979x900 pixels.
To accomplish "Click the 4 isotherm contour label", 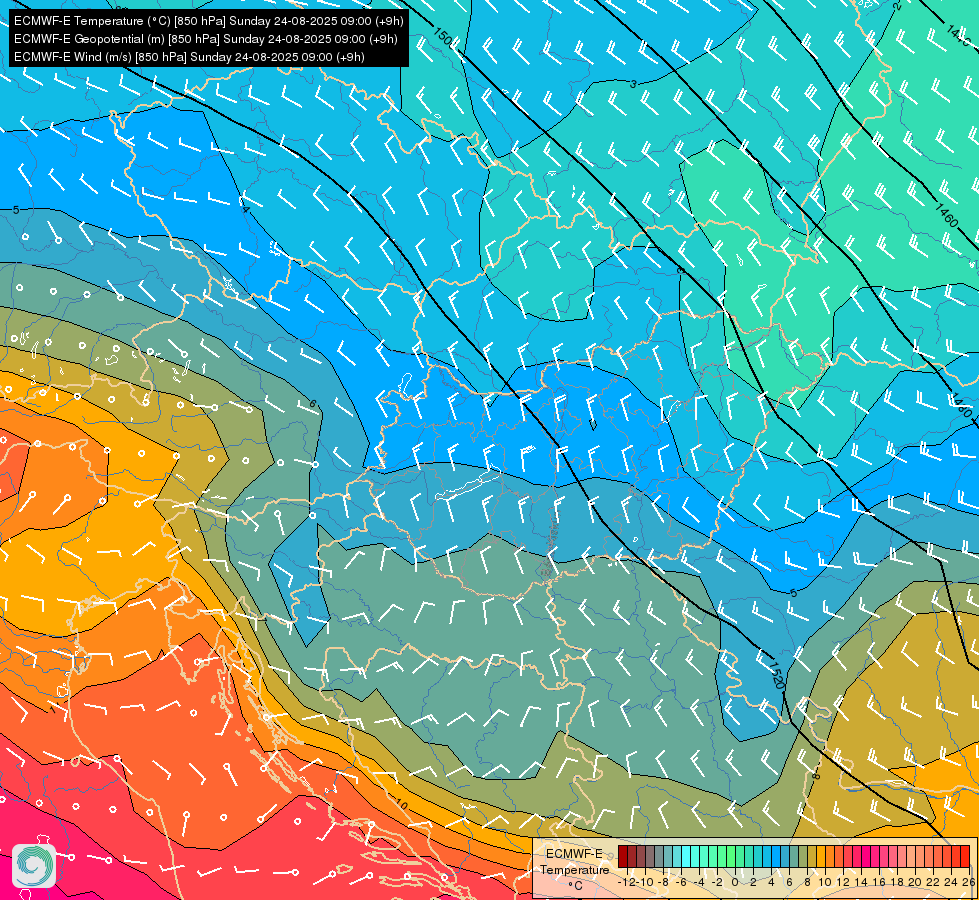I will [245, 209].
